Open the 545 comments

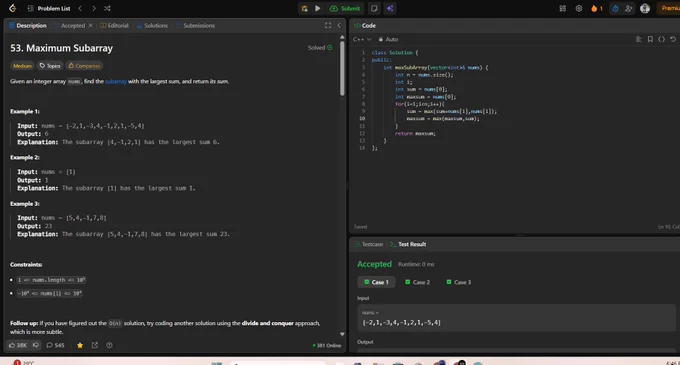coord(55,345)
